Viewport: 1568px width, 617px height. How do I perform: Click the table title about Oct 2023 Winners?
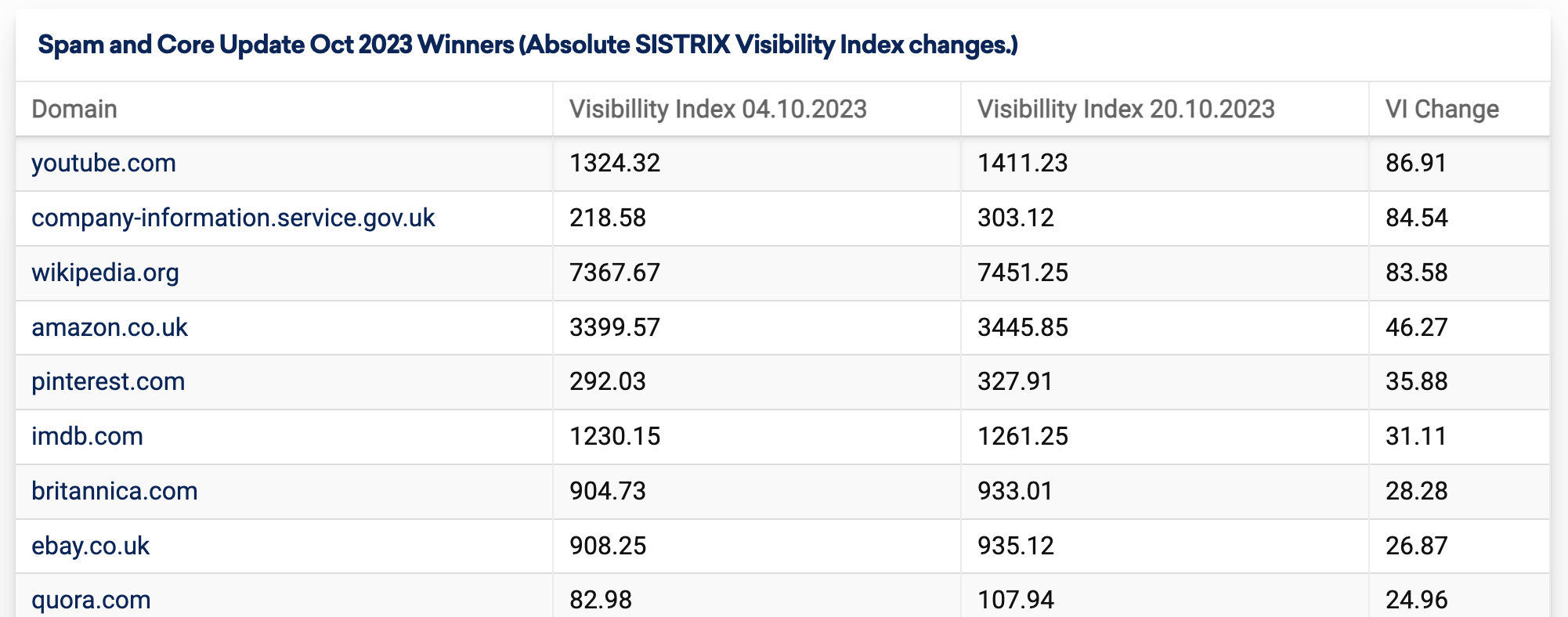tap(528, 45)
